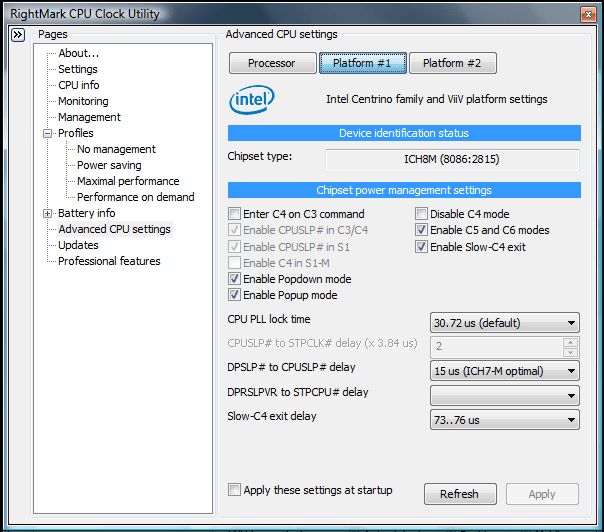Screen dimensions: 604x532
Task: Uncheck Enable Popup mode
Action: [x=234, y=295]
